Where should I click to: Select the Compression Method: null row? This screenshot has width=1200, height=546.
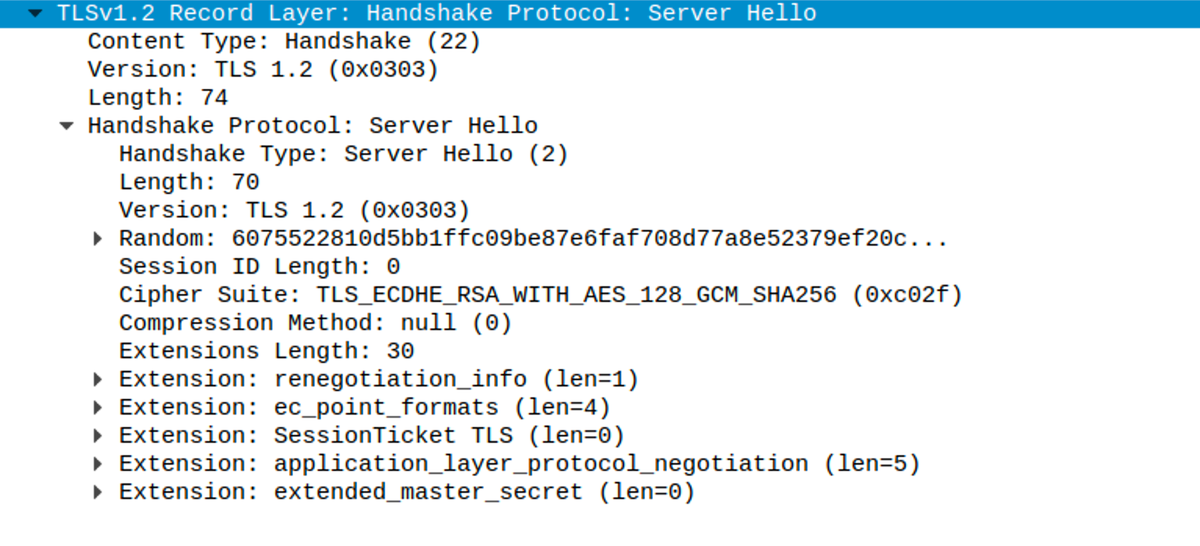point(315,323)
